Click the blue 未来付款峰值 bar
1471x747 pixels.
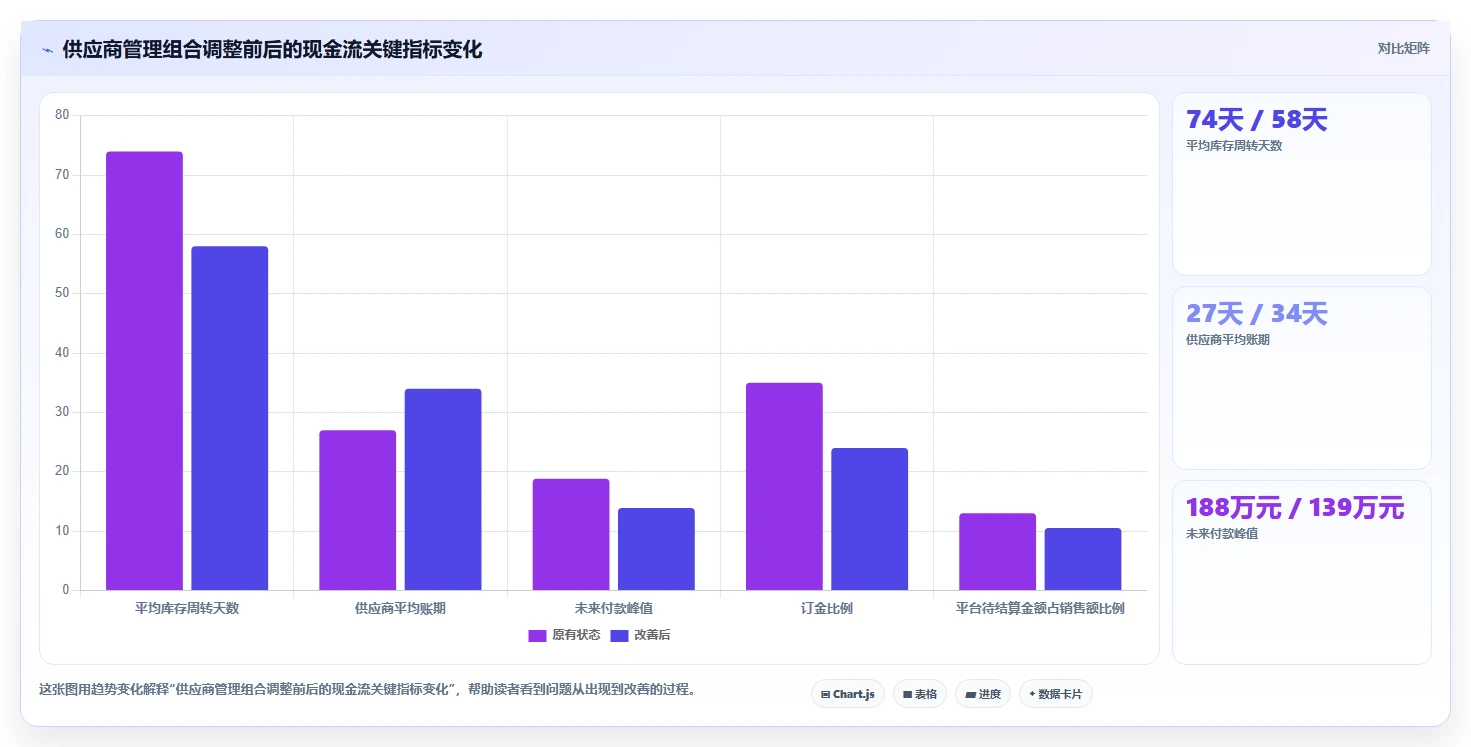[x=656, y=549]
